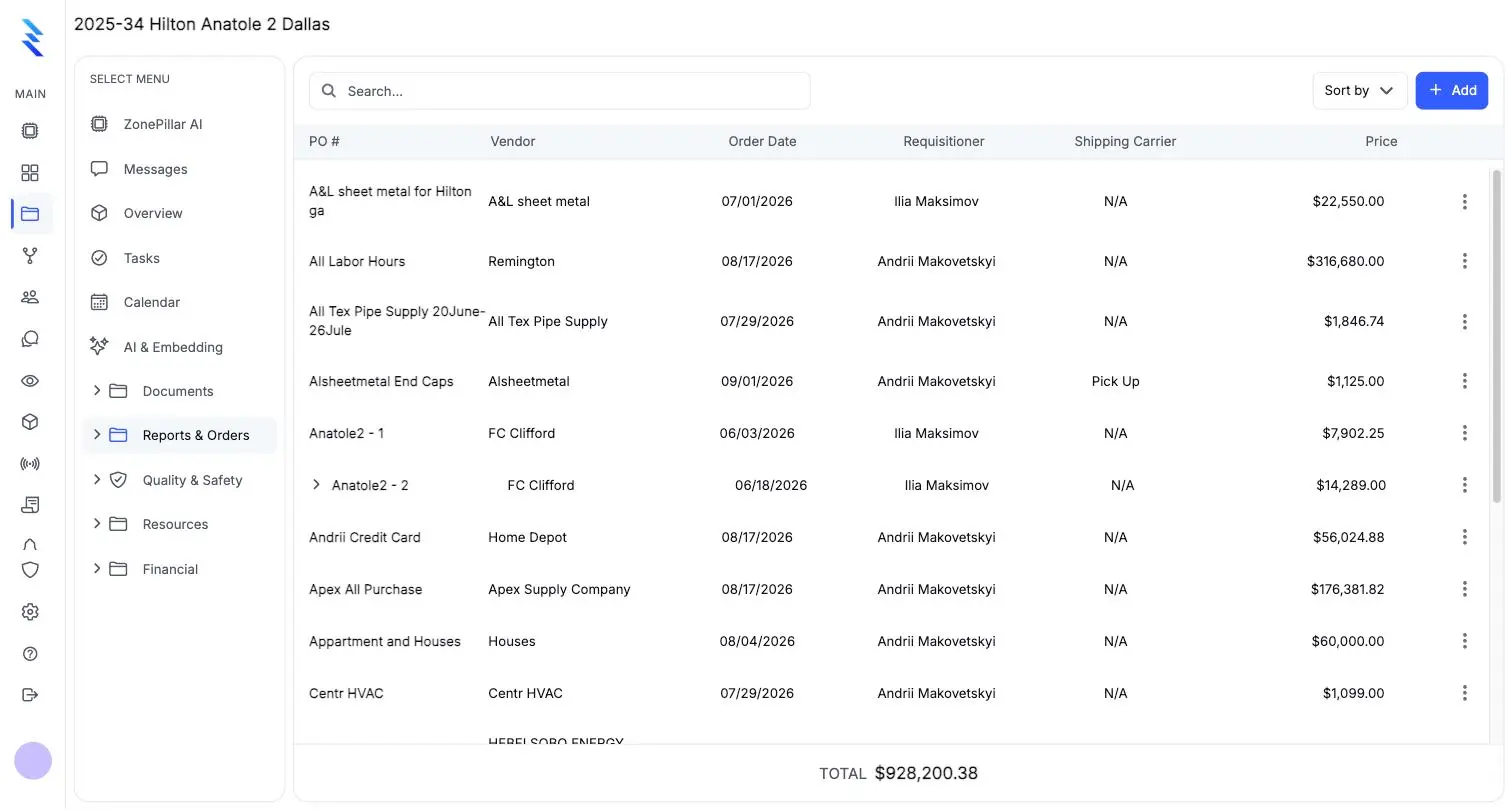The width and height of the screenshot is (1512, 811).
Task: Click the Pick Up shipping carrier cell
Action: [x=1116, y=382]
